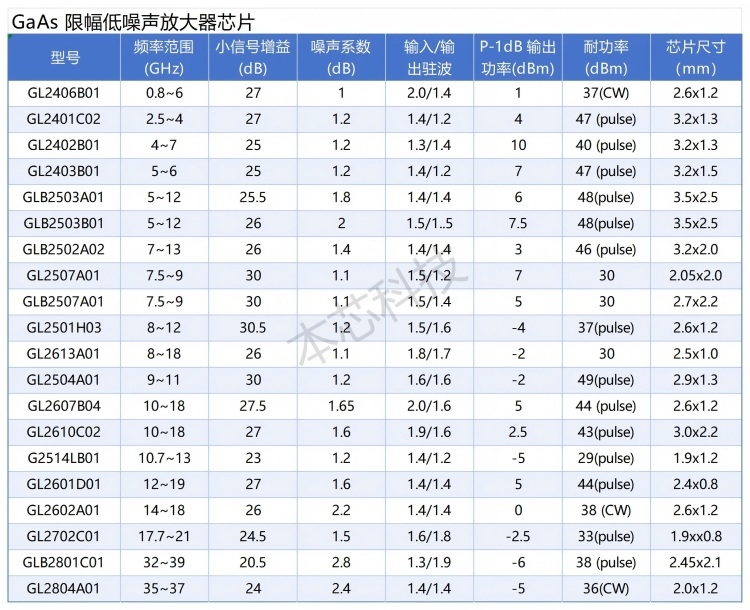Click the GLB2801C01 model name

64,562
